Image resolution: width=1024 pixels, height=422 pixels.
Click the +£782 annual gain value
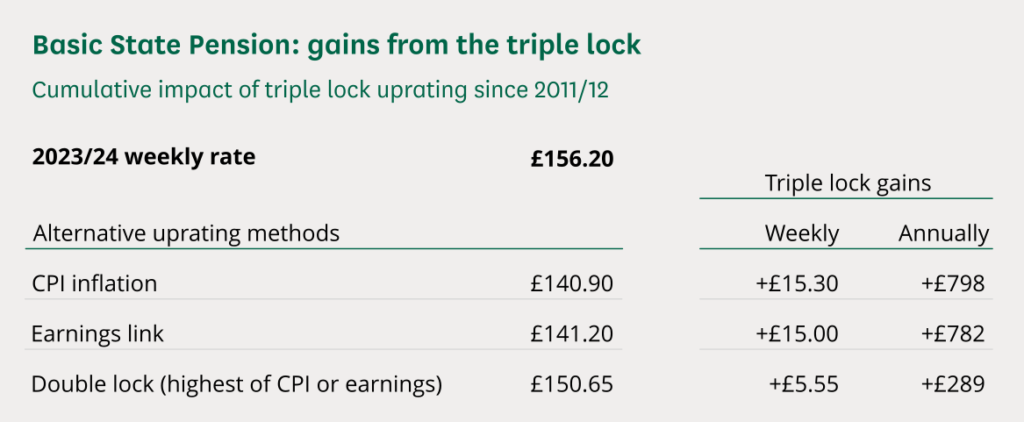coord(953,334)
